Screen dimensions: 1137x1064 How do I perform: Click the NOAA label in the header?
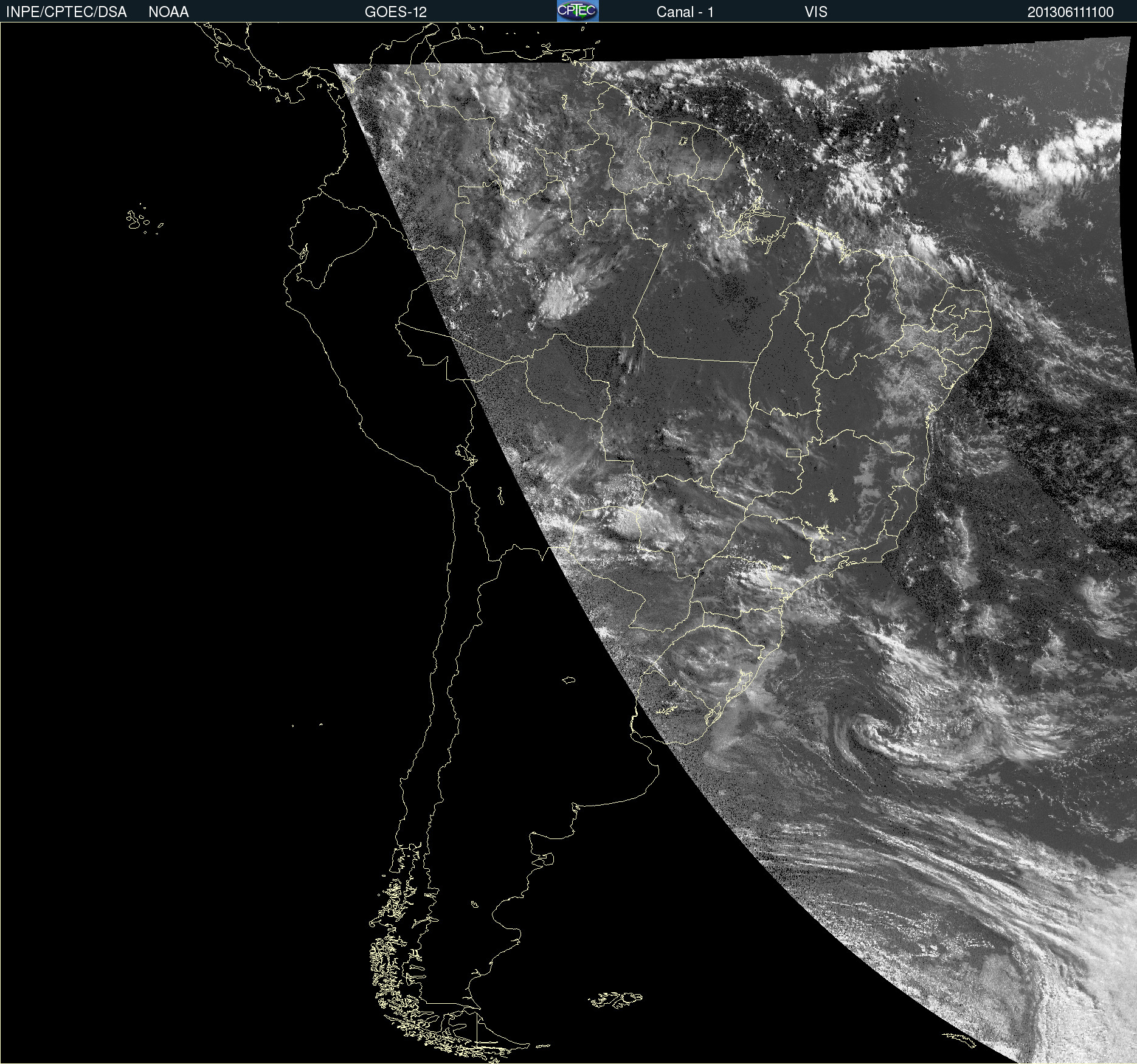[x=168, y=12]
